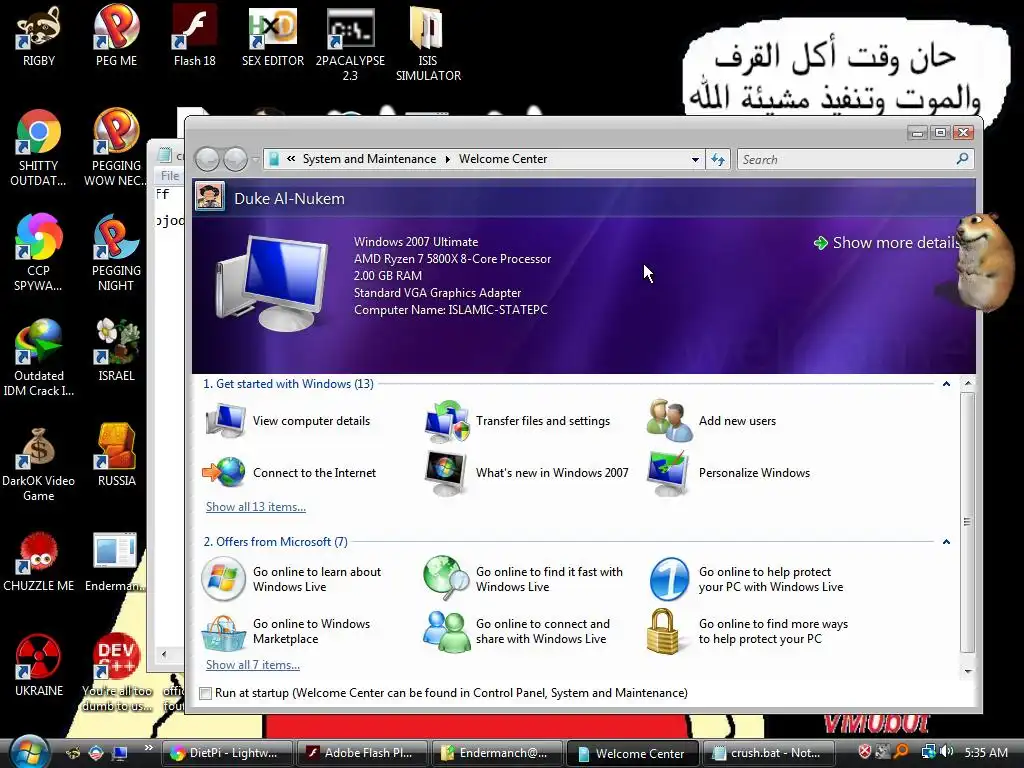Expand System and Maintenance breadcrumb arrow
Screen dimensions: 1024x768
point(448,159)
